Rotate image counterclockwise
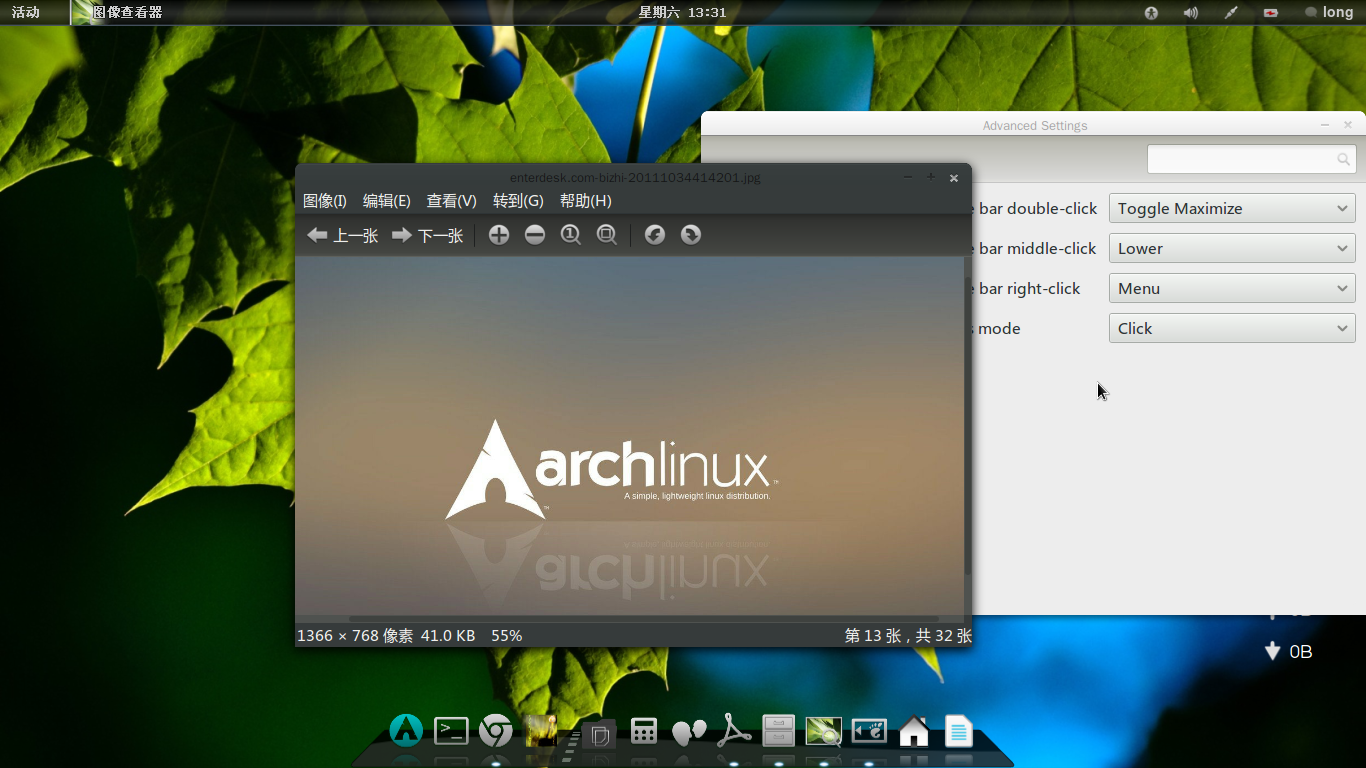The height and width of the screenshot is (768, 1366). click(655, 235)
